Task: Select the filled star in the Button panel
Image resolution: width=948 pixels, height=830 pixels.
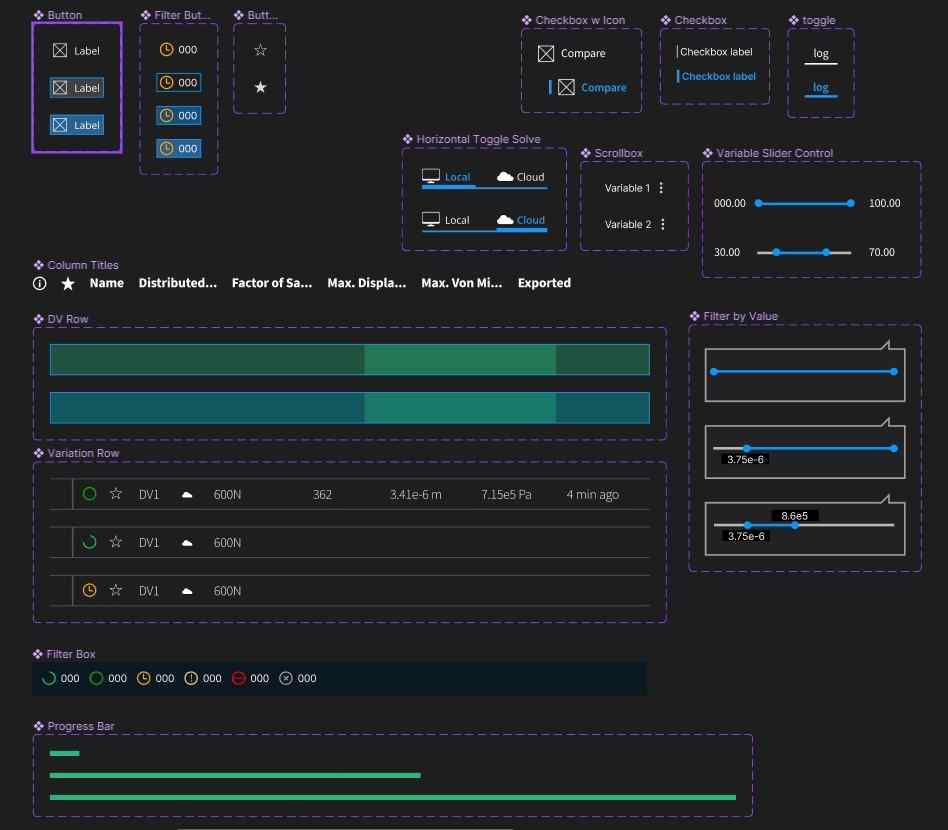Action: click(x=259, y=87)
